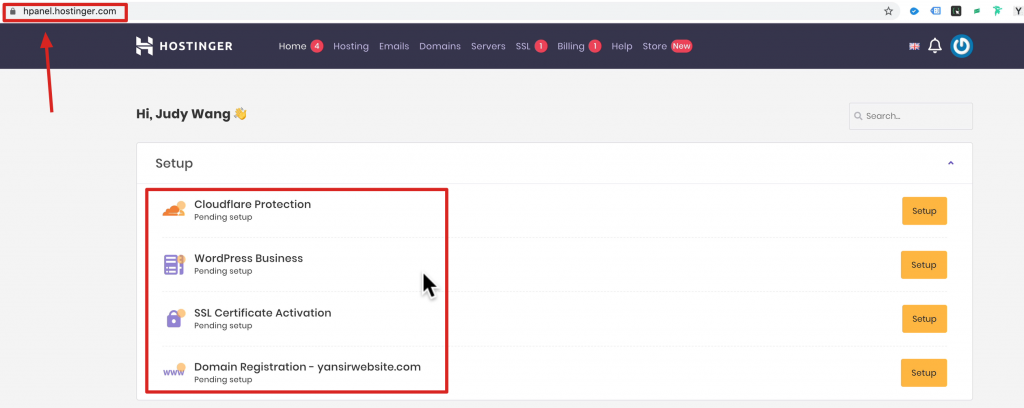The image size is (1024, 408).
Task: Click the browser address bar URL
Action: coord(70,11)
